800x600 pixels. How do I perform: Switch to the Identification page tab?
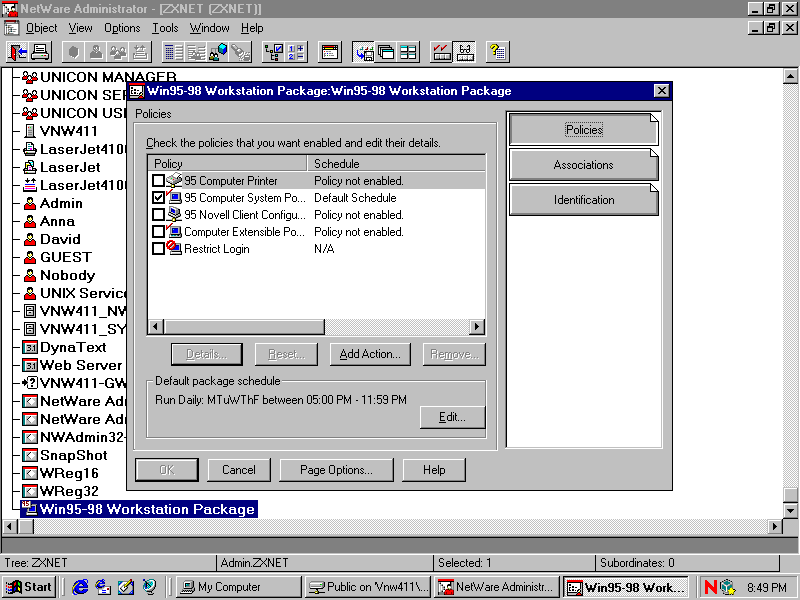584,200
